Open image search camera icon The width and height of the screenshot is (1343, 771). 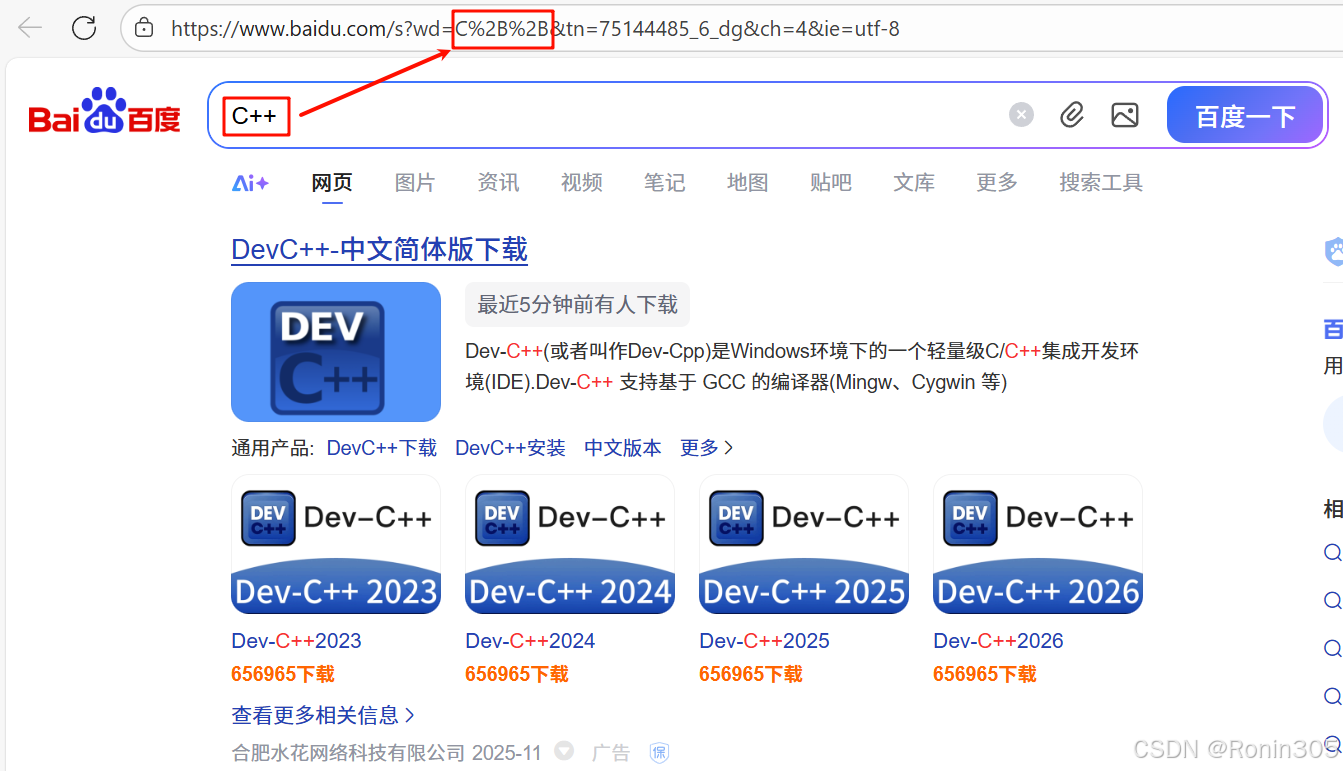coord(1125,115)
